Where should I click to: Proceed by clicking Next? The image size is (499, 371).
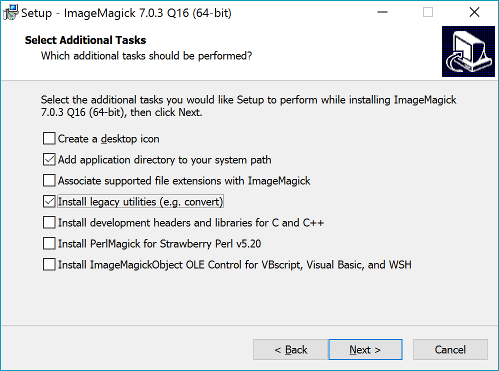click(365, 349)
